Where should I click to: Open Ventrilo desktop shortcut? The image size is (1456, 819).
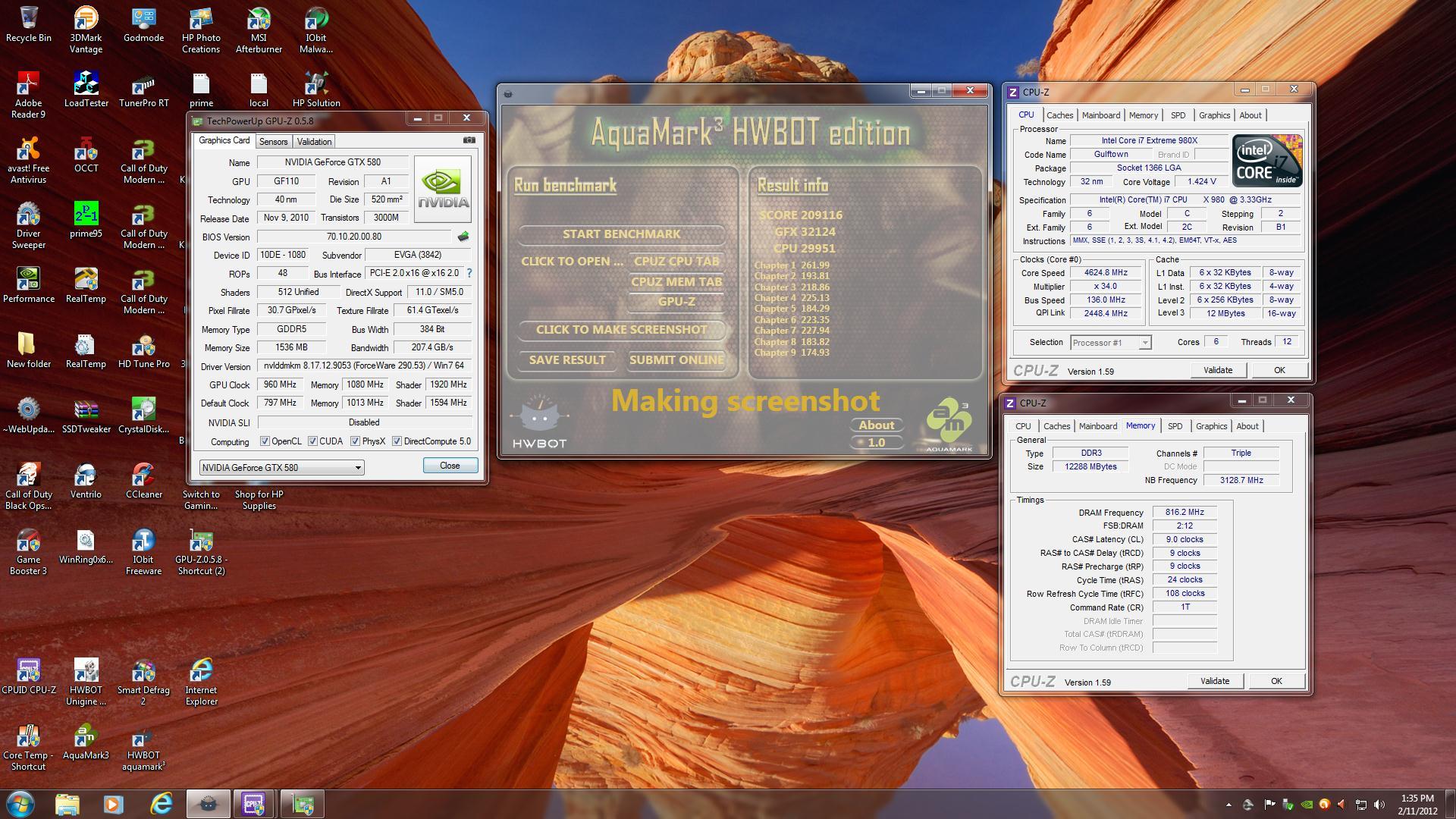pos(86,481)
